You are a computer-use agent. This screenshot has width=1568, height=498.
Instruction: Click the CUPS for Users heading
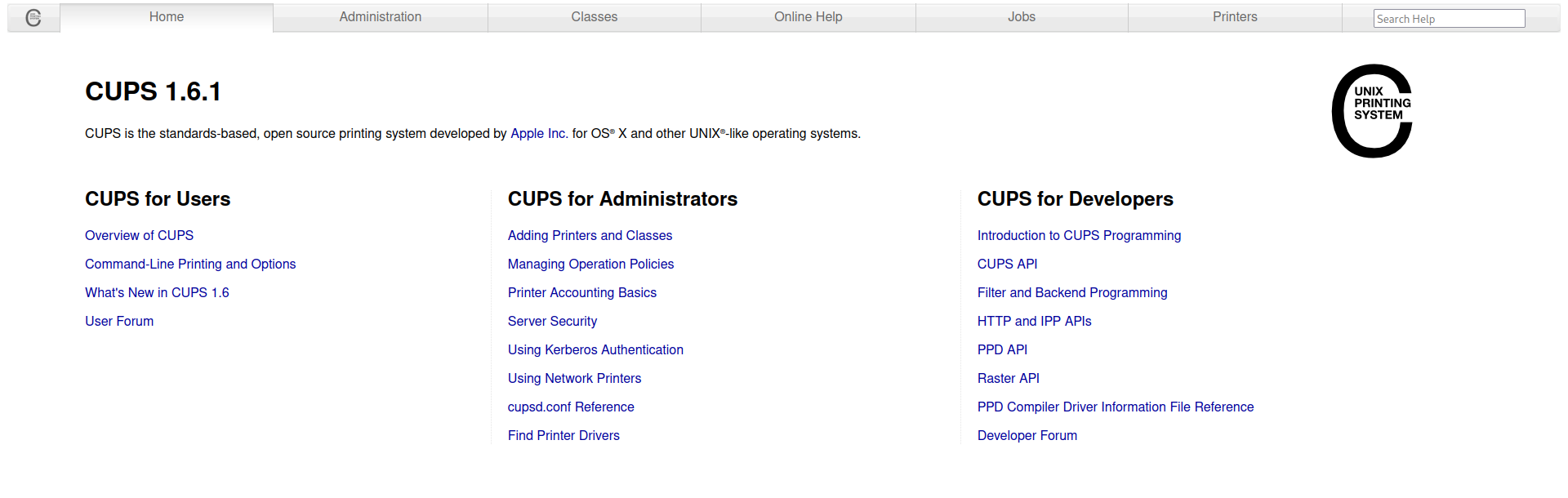pos(158,199)
